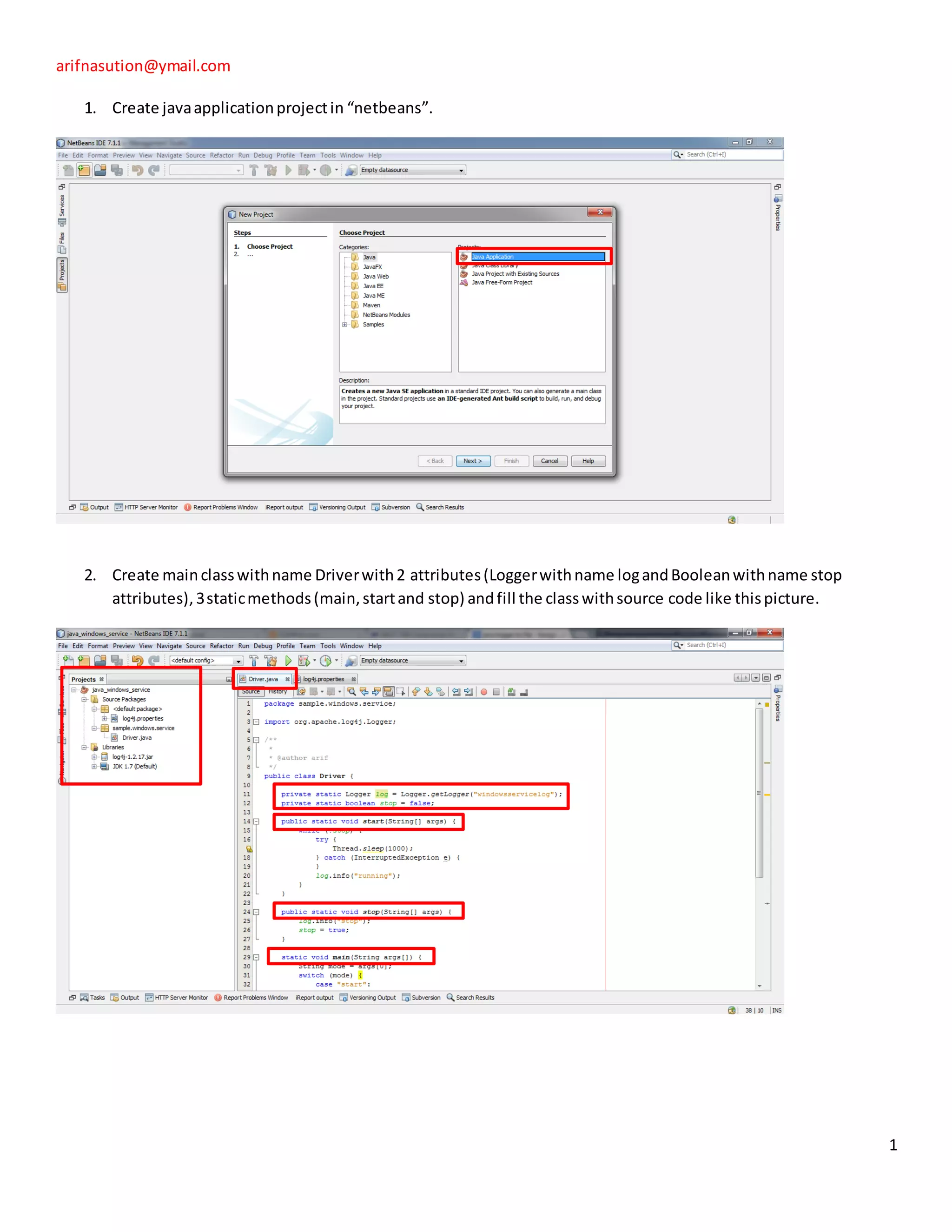
Task: Switch editor to History view button
Action: pyautogui.click(x=278, y=692)
